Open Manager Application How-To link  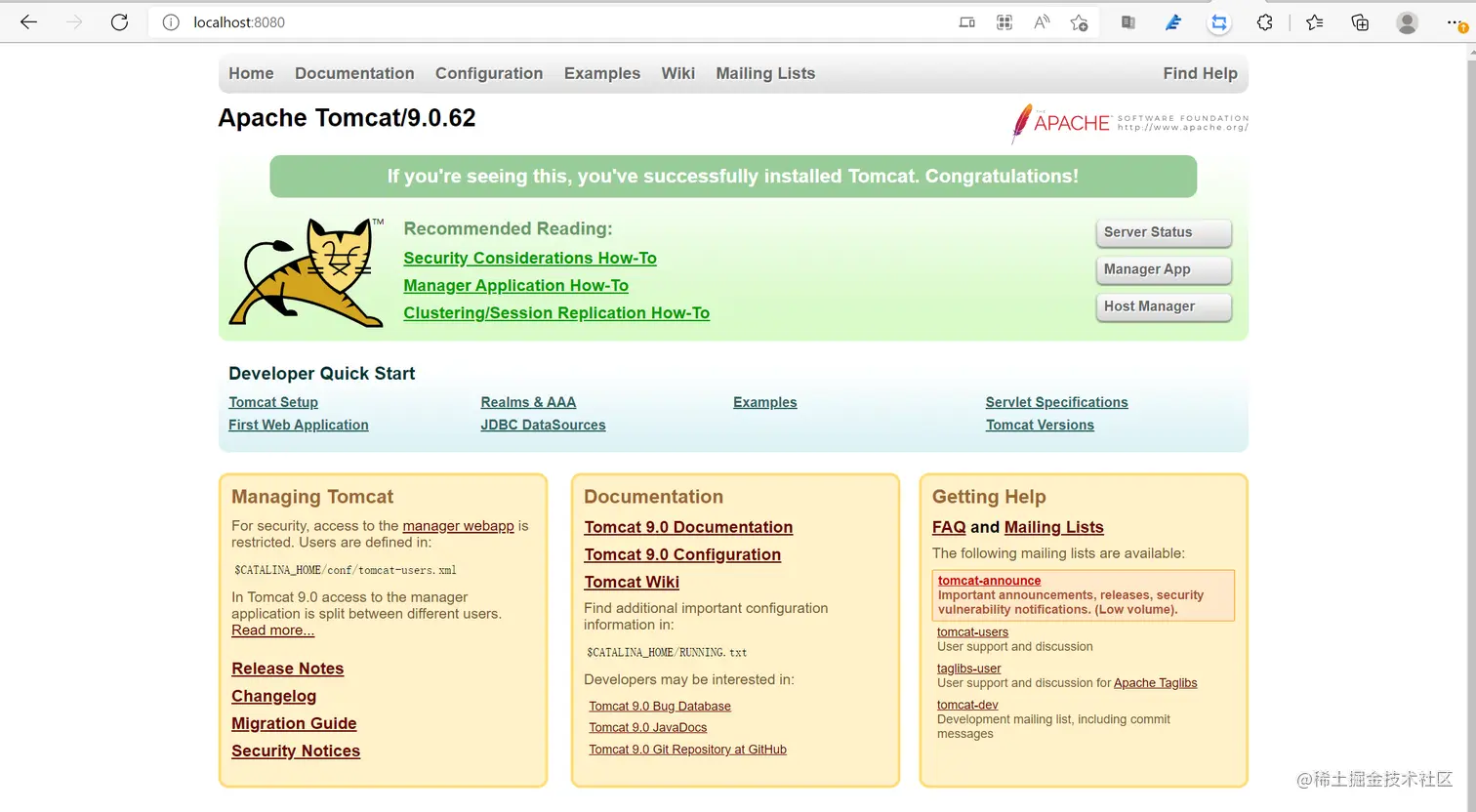point(516,285)
